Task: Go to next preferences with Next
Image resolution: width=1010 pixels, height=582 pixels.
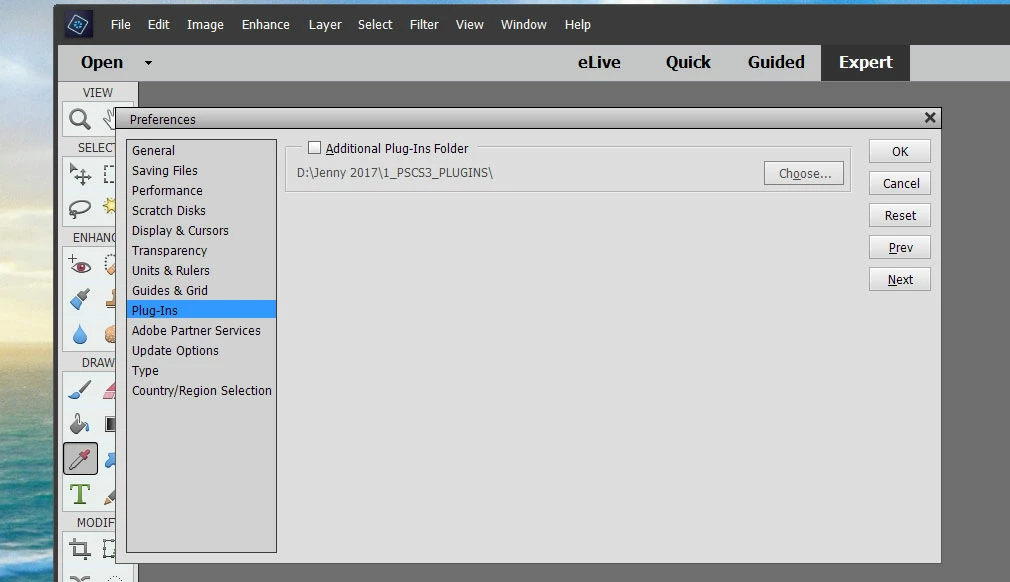Action: point(900,279)
